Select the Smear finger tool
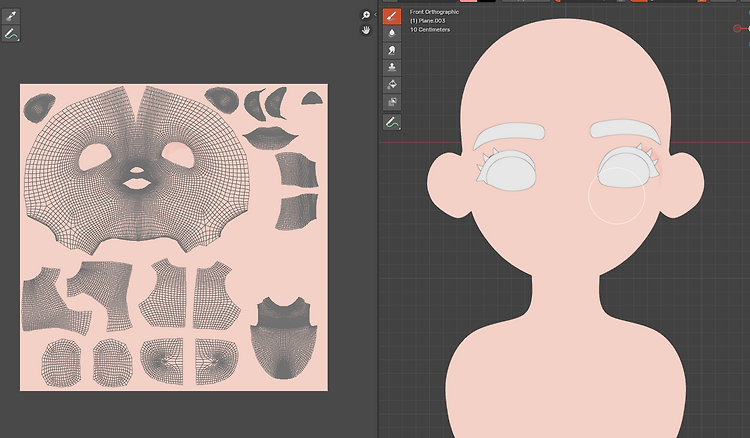The width and height of the screenshot is (750, 438). [392, 50]
